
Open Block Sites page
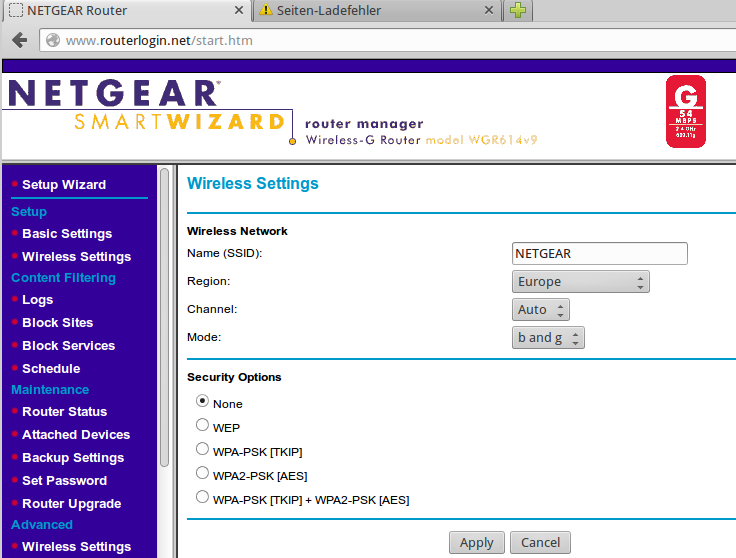click(57, 323)
